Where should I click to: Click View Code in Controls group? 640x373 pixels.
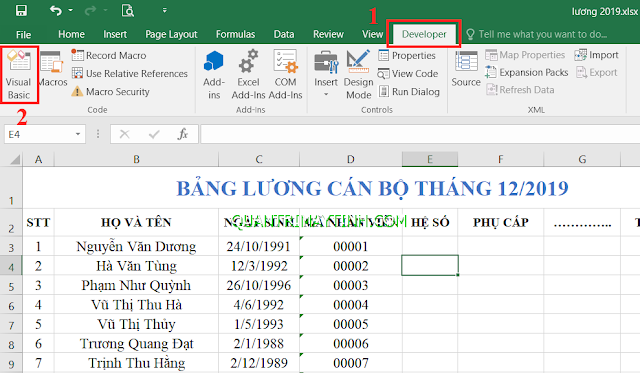tap(408, 73)
